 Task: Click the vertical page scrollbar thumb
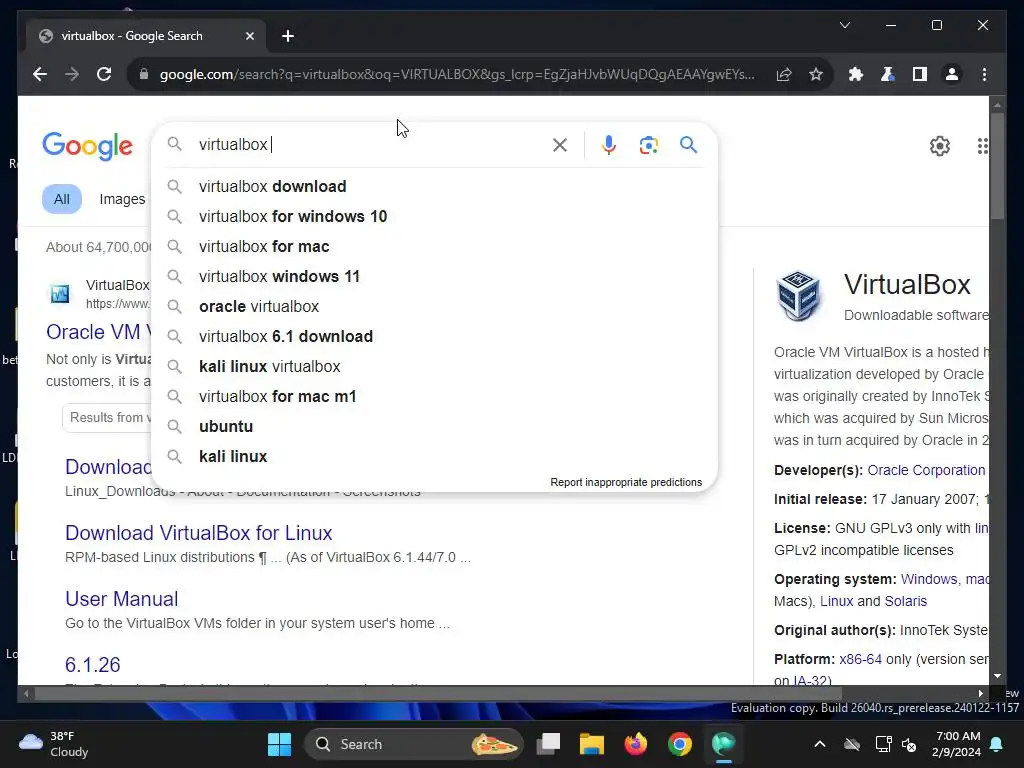[997, 166]
